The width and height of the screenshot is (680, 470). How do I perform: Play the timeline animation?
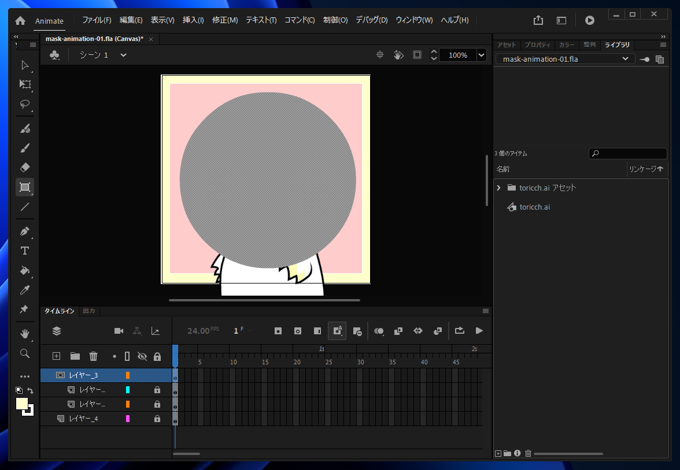(479, 331)
